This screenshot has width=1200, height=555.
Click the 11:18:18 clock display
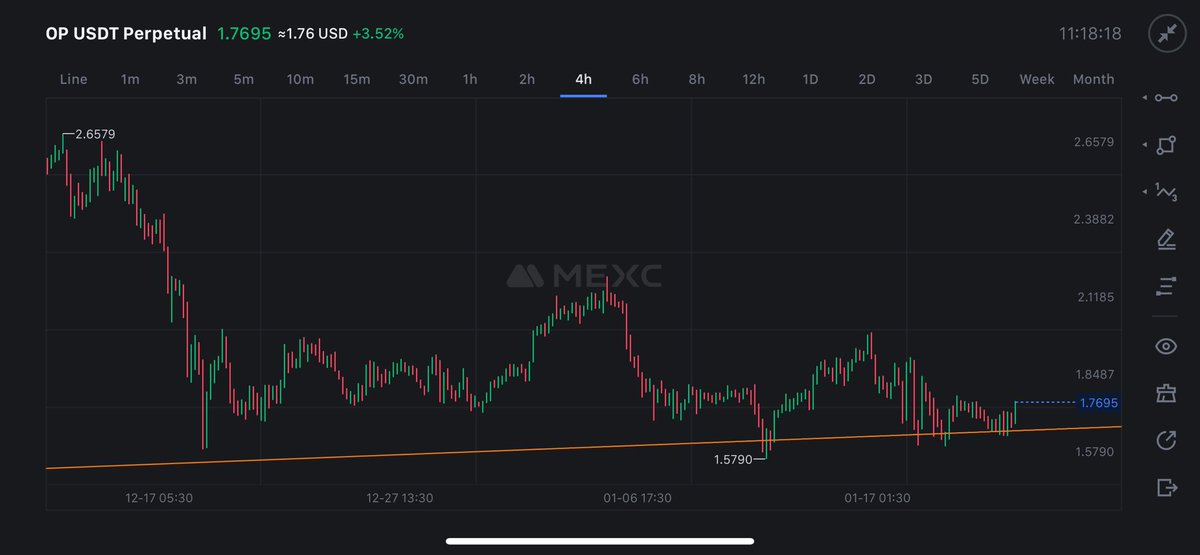point(1090,34)
